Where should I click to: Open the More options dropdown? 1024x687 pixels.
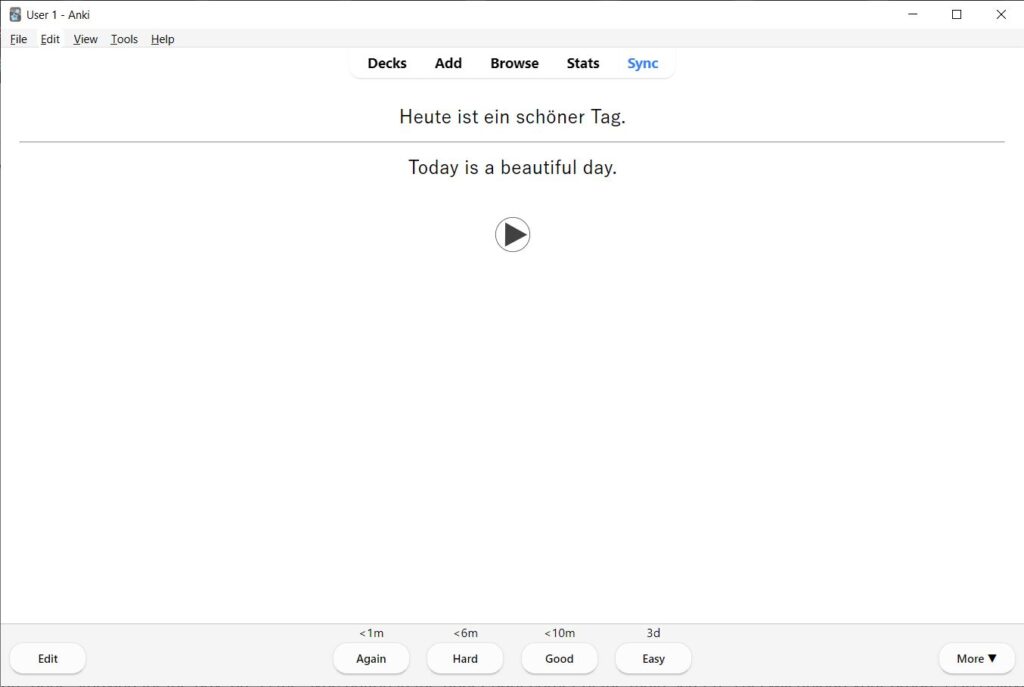pyautogui.click(x=976, y=658)
